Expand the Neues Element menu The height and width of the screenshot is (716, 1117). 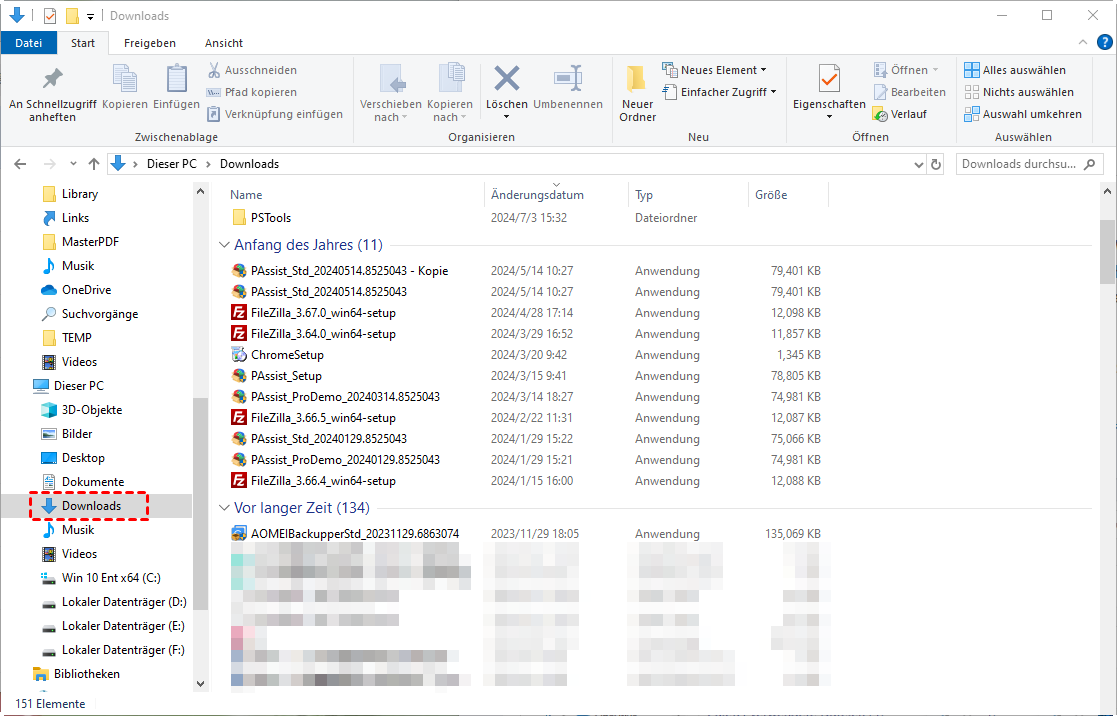point(715,70)
